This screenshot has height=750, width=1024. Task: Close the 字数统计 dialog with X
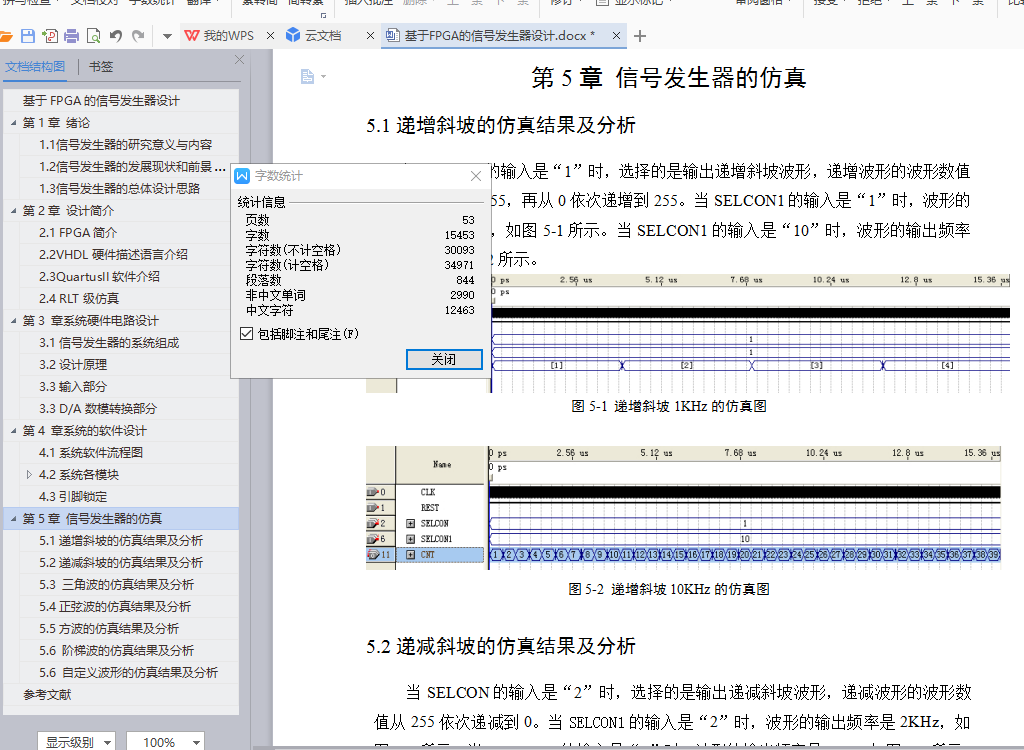pos(476,176)
